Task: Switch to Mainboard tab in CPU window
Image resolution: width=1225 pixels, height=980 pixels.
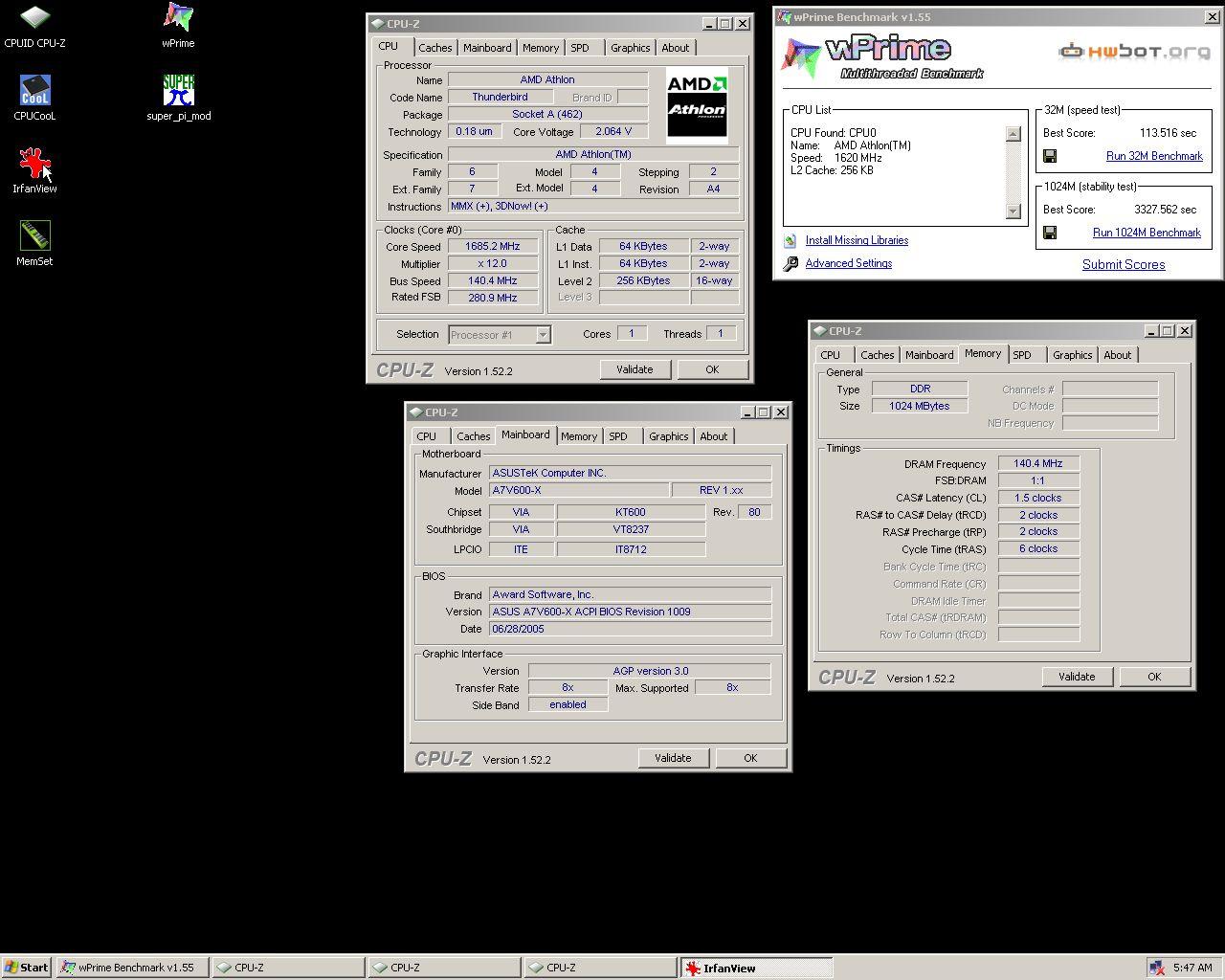Action: 486,48
